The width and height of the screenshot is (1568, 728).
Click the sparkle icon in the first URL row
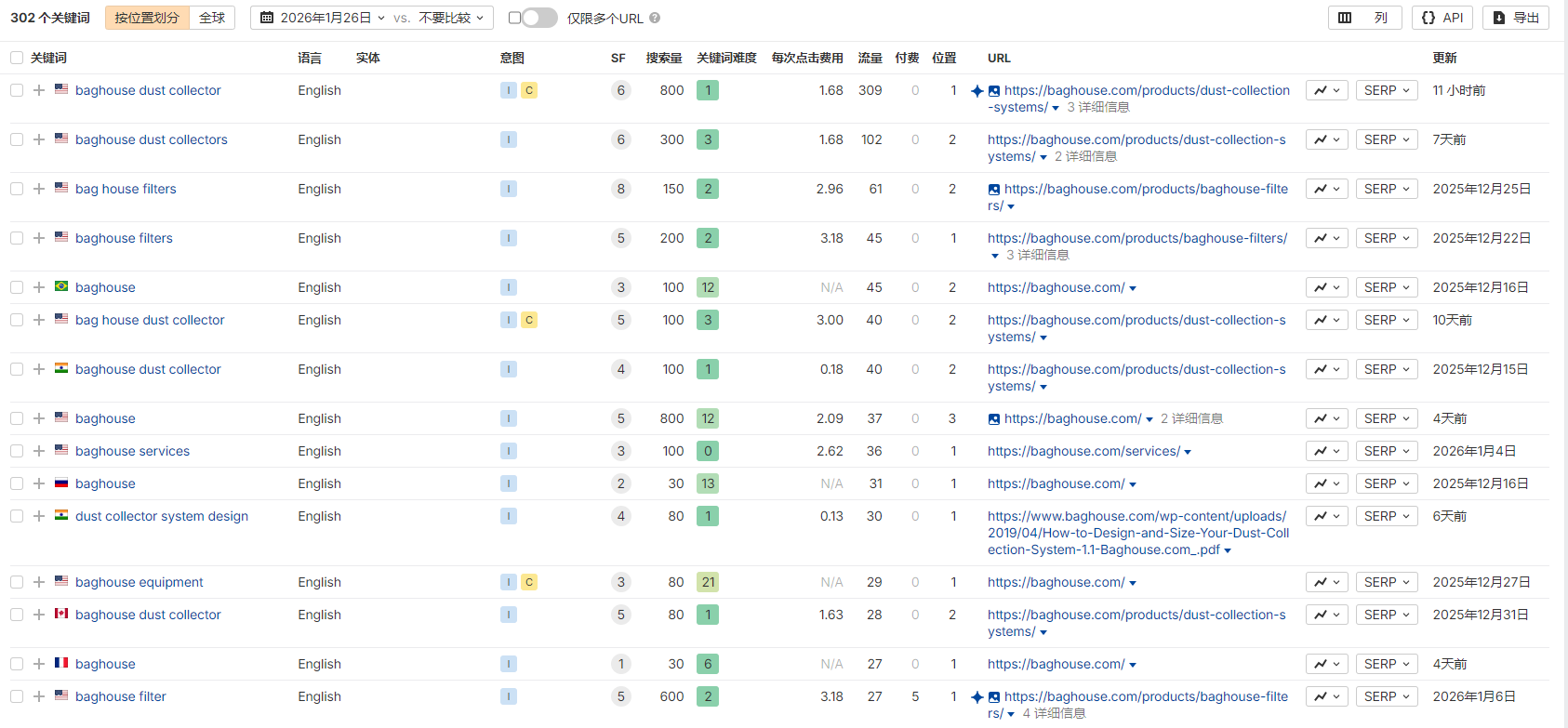click(x=977, y=91)
